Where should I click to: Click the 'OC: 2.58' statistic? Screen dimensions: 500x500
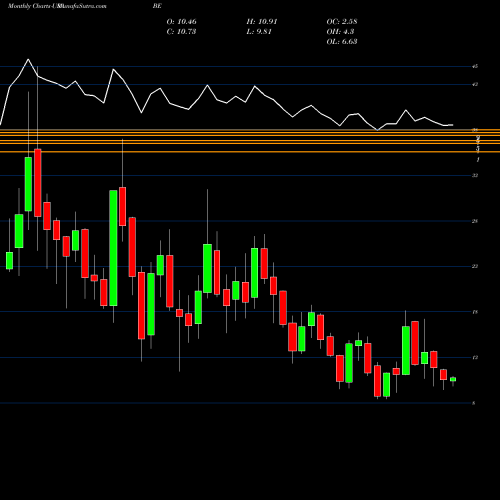(342, 22)
